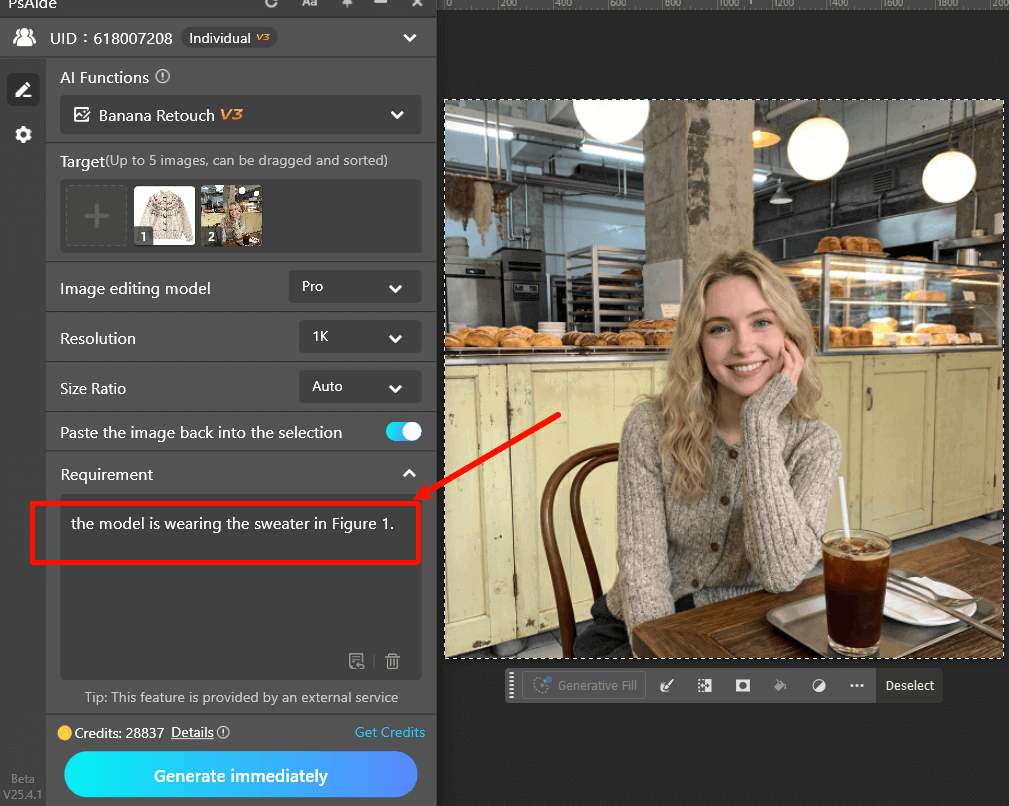The height and width of the screenshot is (806, 1009).
Task: Open the settings gear in sidebar
Action: pyautogui.click(x=23, y=134)
